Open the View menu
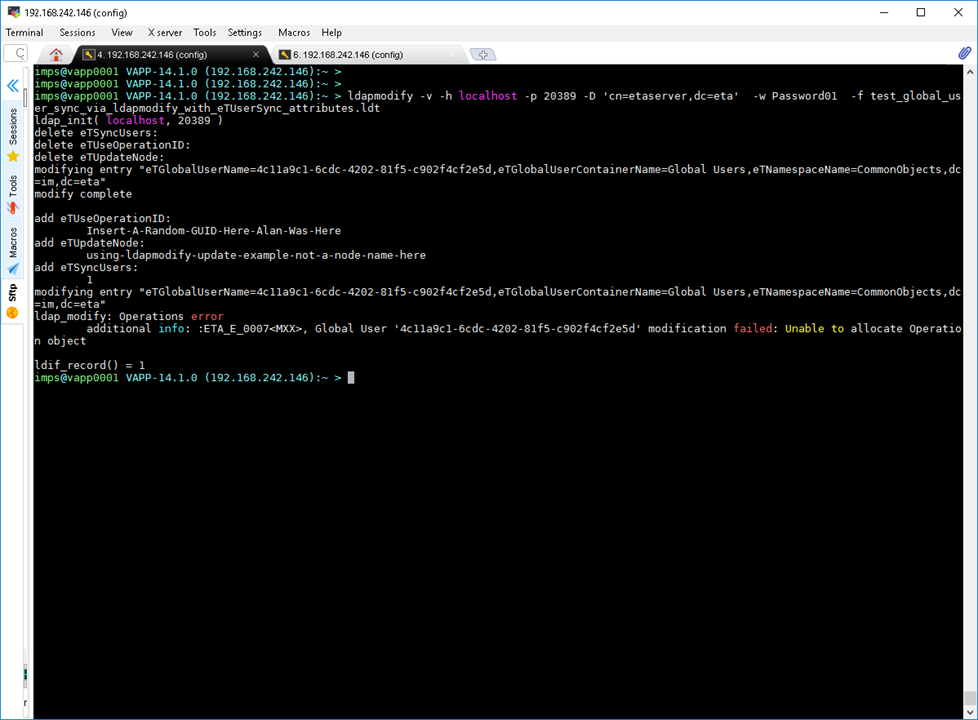The height and width of the screenshot is (720, 978). [x=122, y=32]
